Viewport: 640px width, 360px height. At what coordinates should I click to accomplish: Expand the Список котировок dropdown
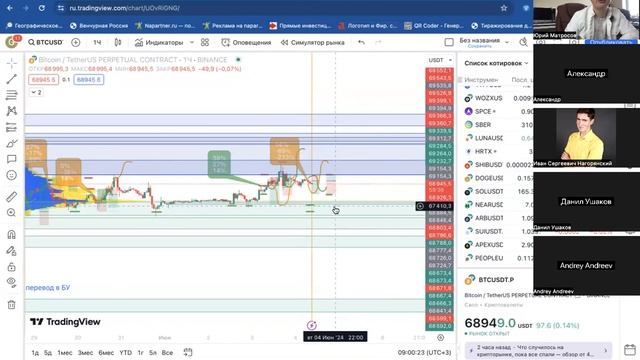[x=496, y=63]
